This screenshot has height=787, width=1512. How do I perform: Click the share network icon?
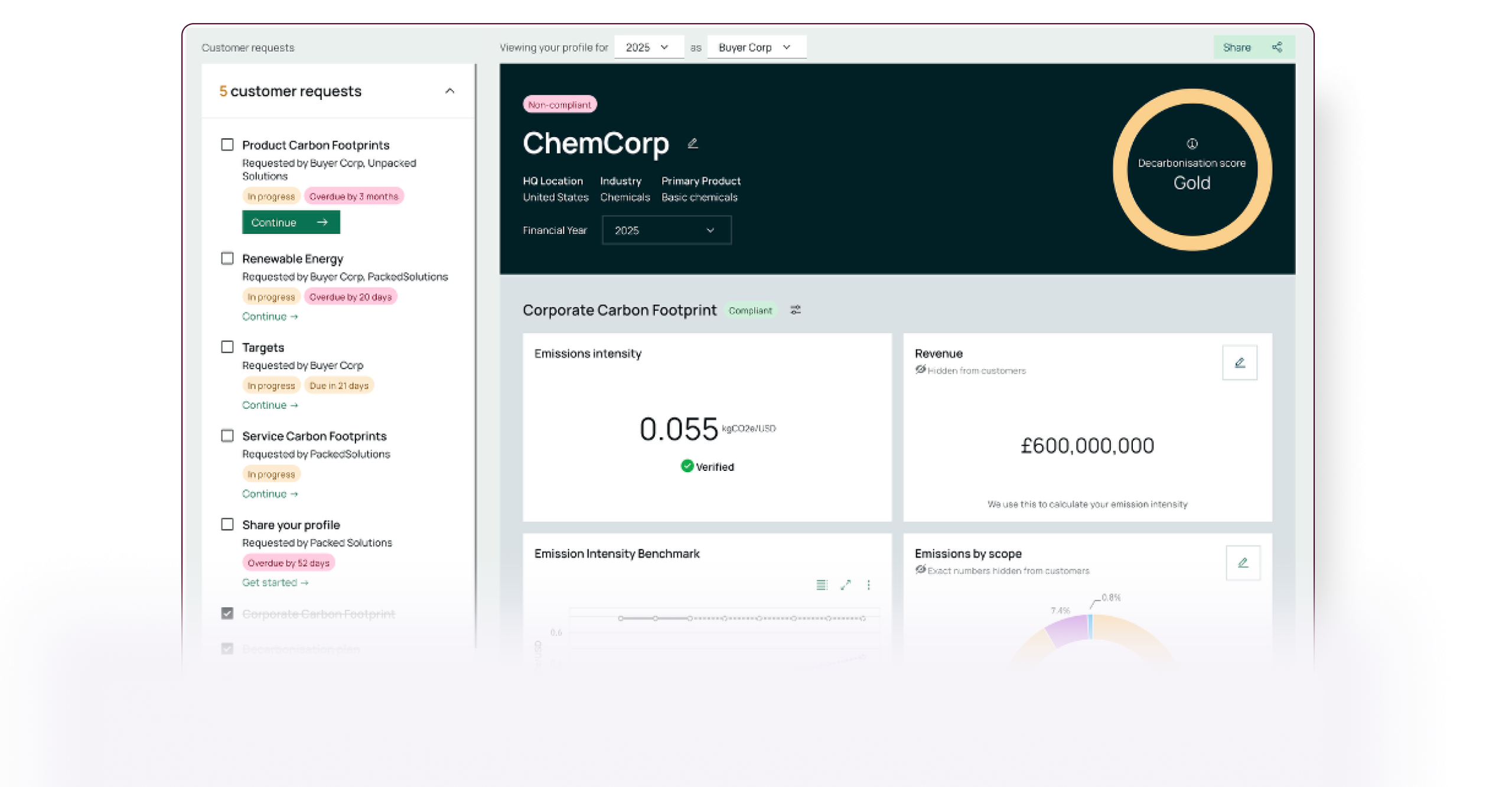point(1276,47)
